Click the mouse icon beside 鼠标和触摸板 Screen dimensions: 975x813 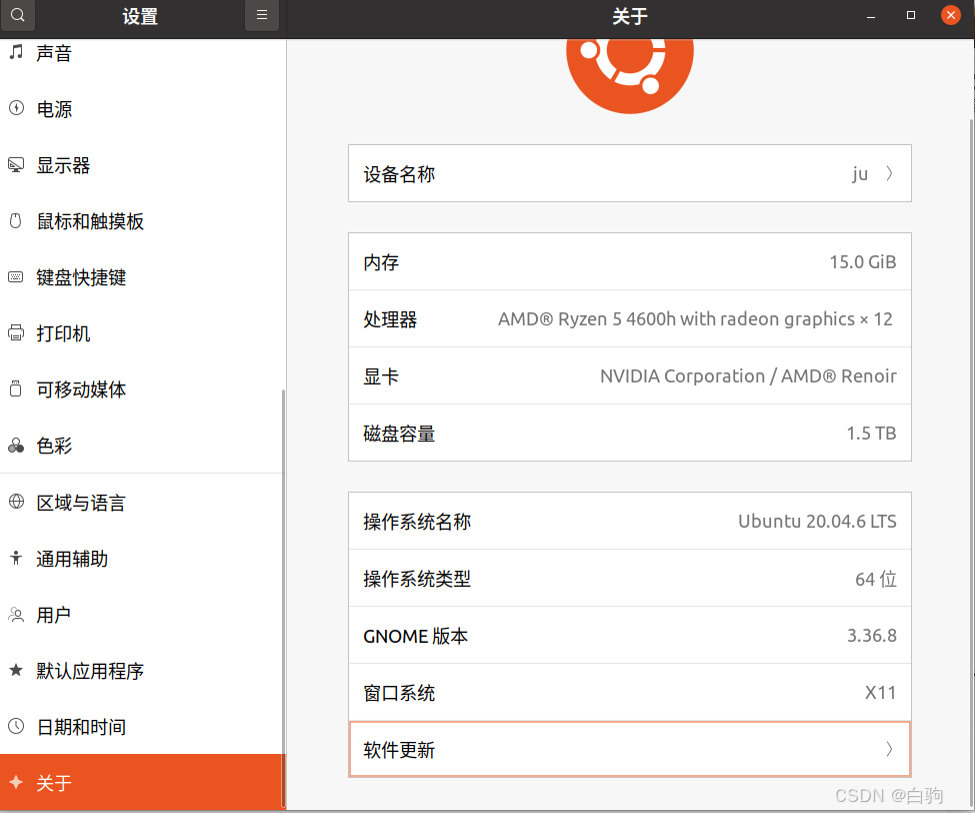tap(16, 221)
